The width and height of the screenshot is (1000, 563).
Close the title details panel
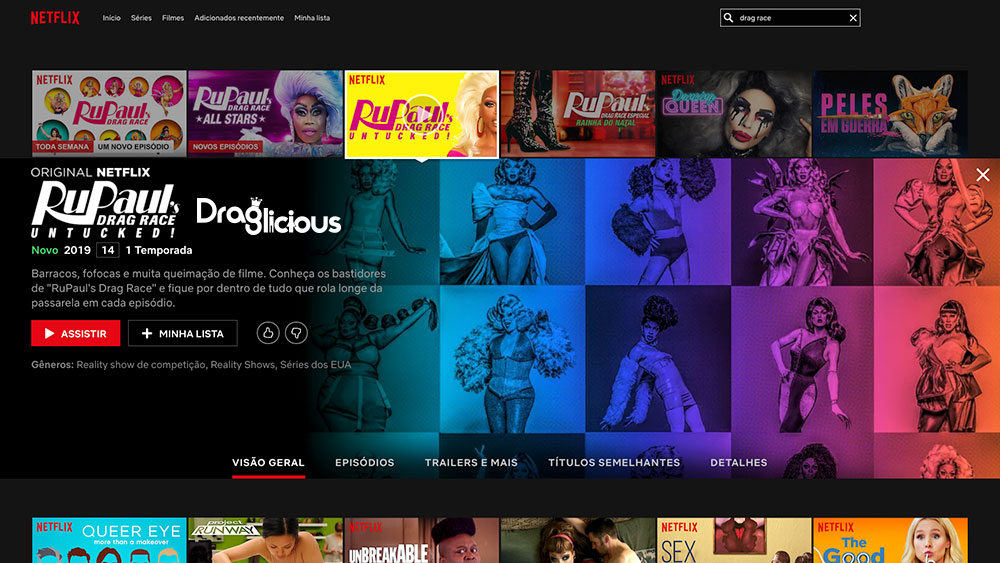(x=983, y=175)
